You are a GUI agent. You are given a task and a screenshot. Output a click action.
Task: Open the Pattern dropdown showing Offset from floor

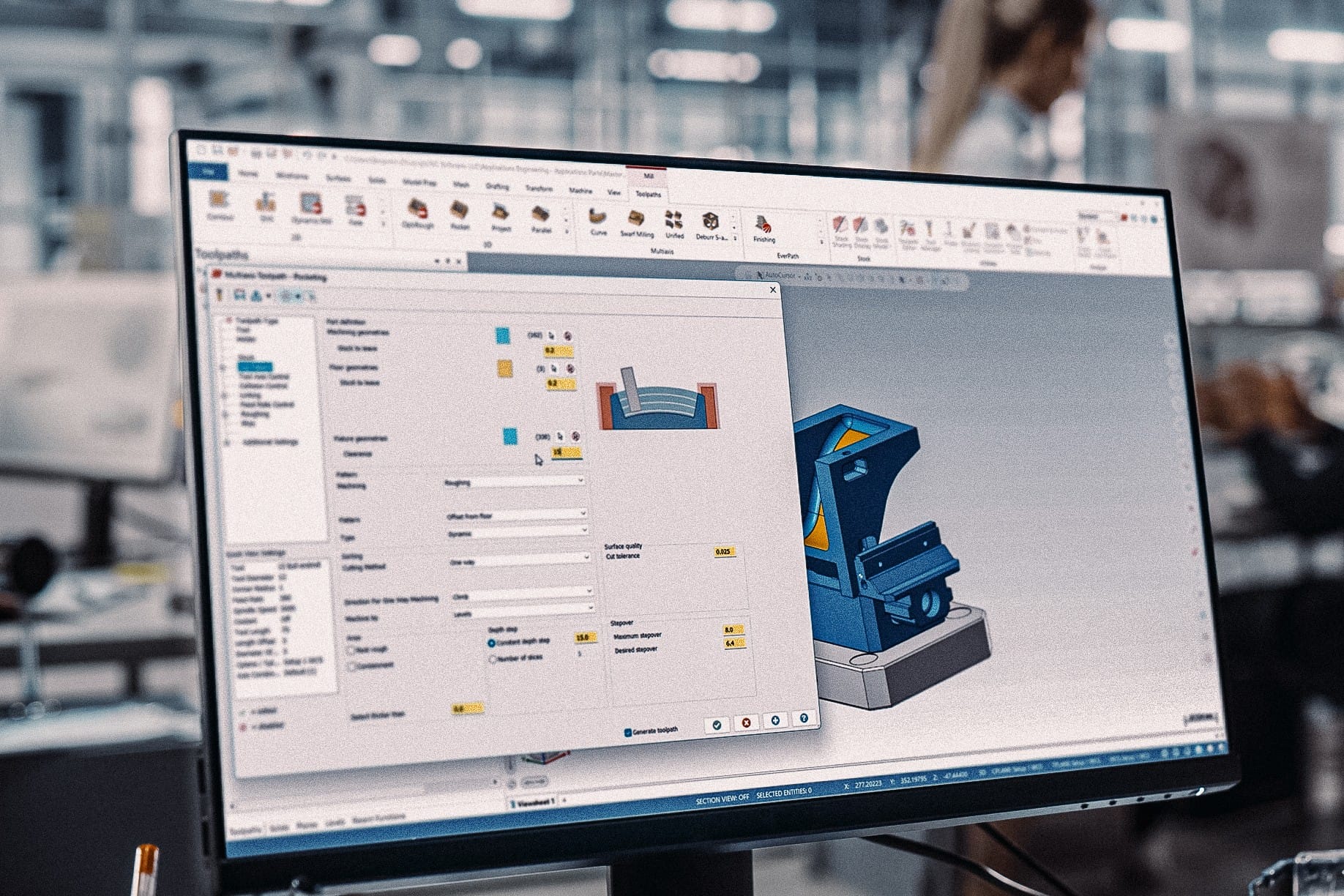pyautogui.click(x=517, y=515)
